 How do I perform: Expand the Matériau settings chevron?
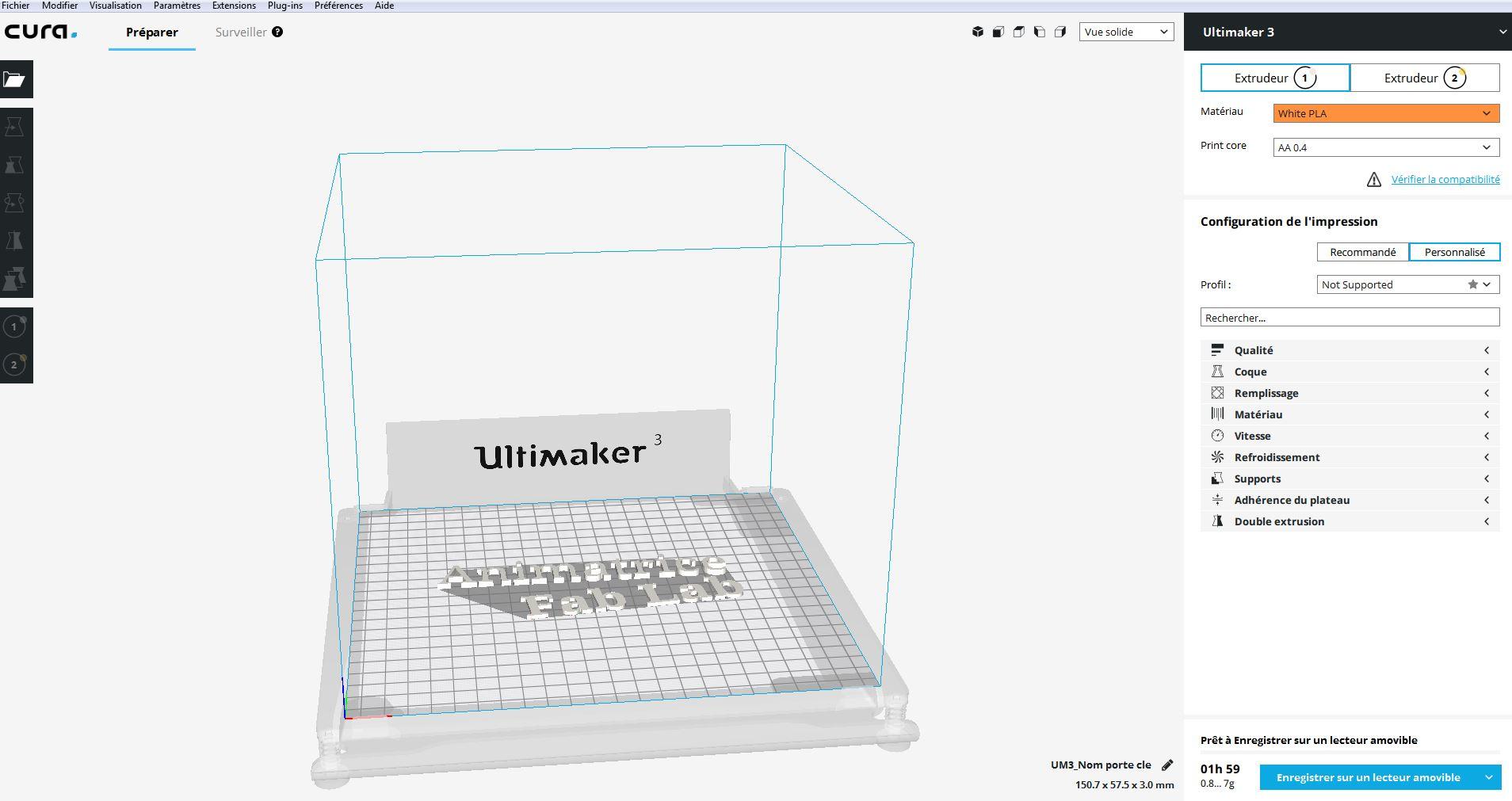pyautogui.click(x=1487, y=414)
